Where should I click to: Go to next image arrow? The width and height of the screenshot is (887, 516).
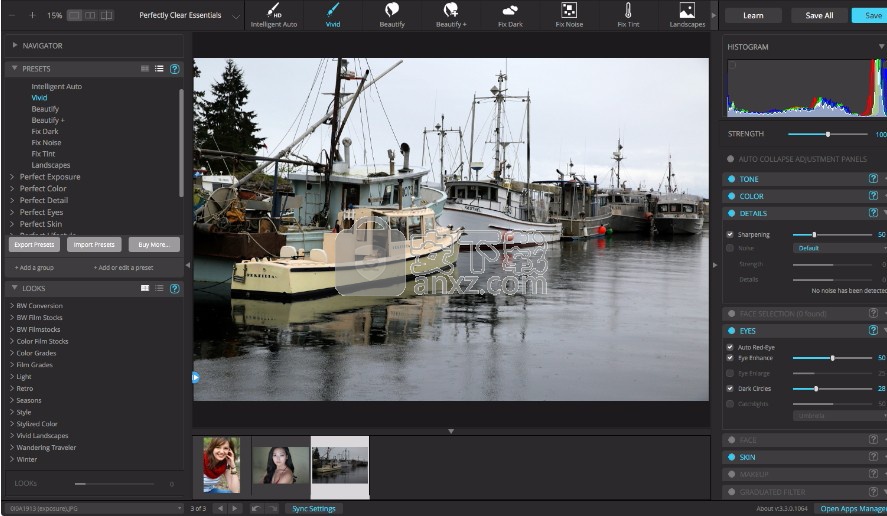pyautogui.click(x=235, y=508)
